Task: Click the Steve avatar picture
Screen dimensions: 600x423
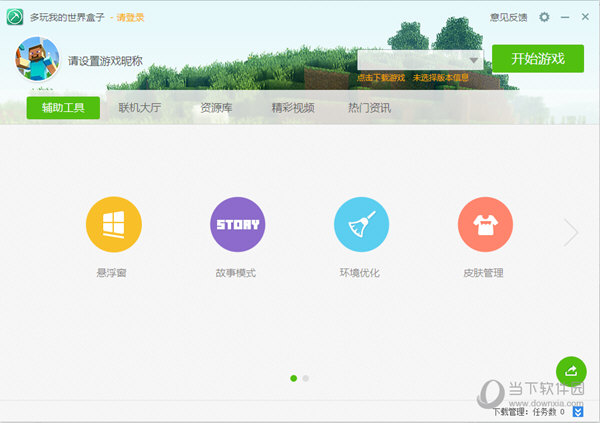Action: (37, 59)
